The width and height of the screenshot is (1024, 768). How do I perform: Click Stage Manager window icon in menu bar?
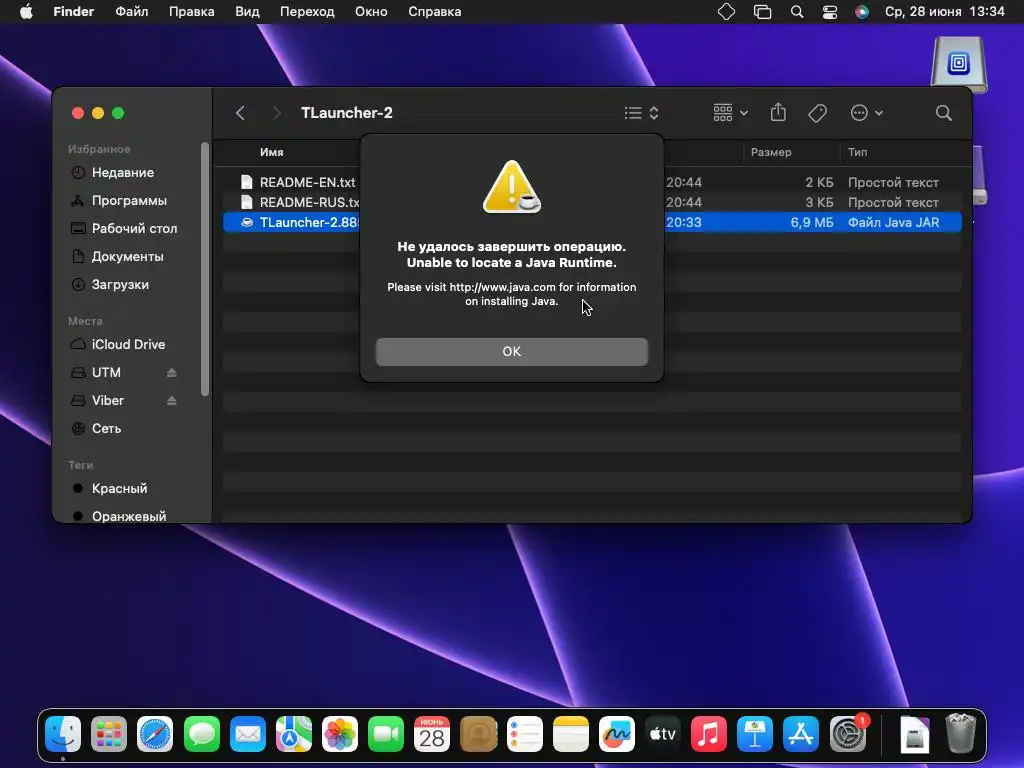pos(762,12)
